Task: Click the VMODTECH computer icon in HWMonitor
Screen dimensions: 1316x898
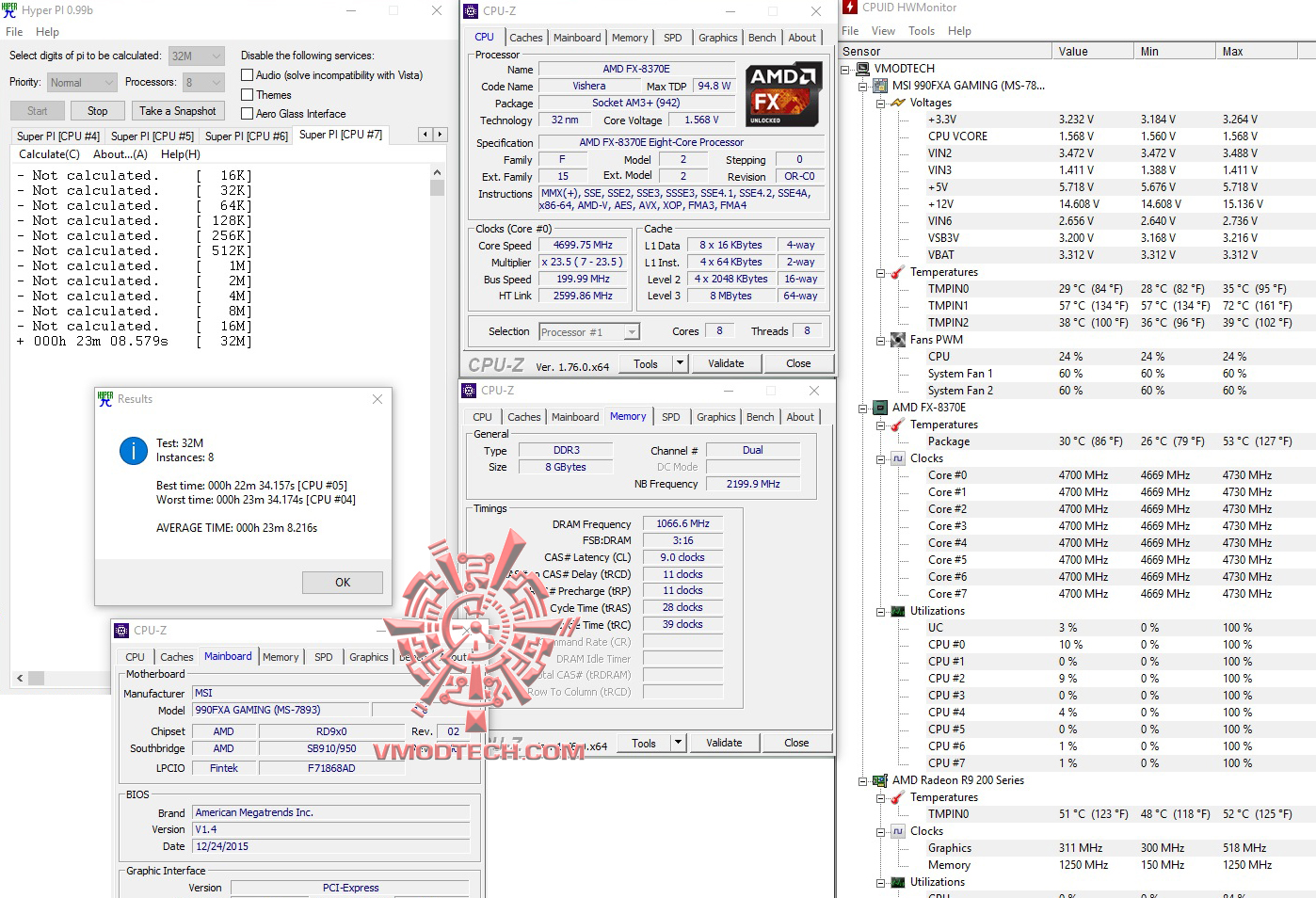Action: coord(862,69)
